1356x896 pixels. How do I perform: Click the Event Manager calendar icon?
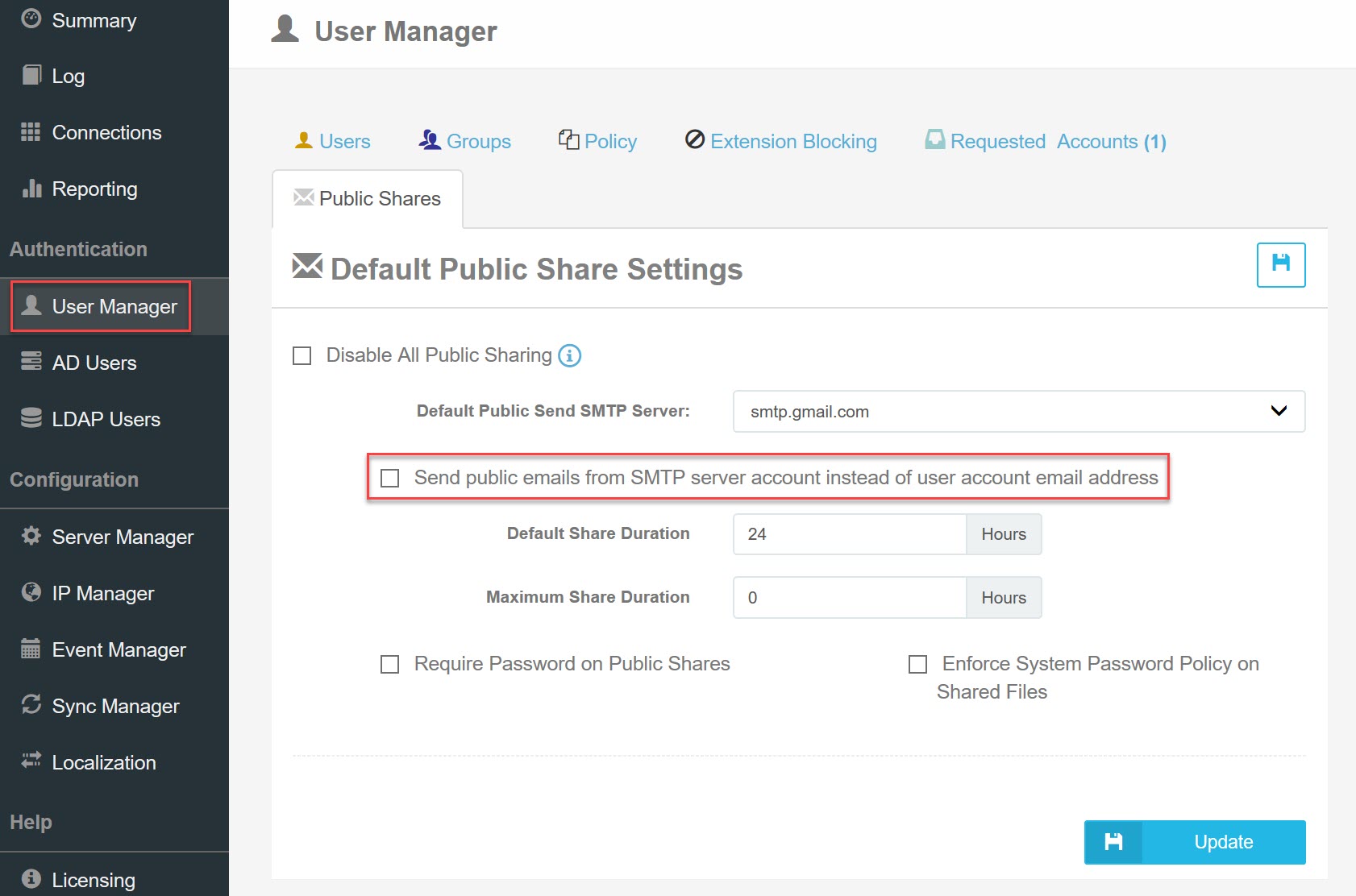31,648
